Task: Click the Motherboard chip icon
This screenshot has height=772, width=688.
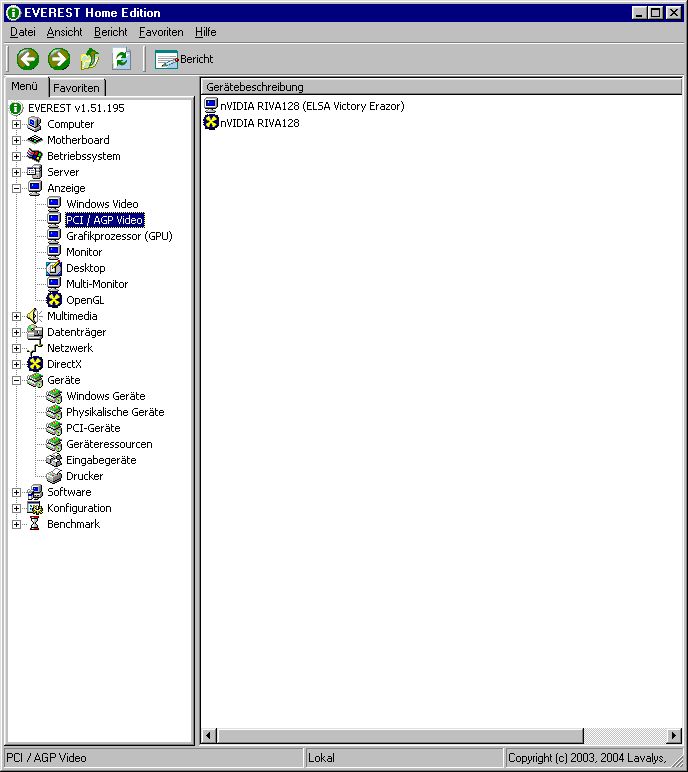Action: 34,140
